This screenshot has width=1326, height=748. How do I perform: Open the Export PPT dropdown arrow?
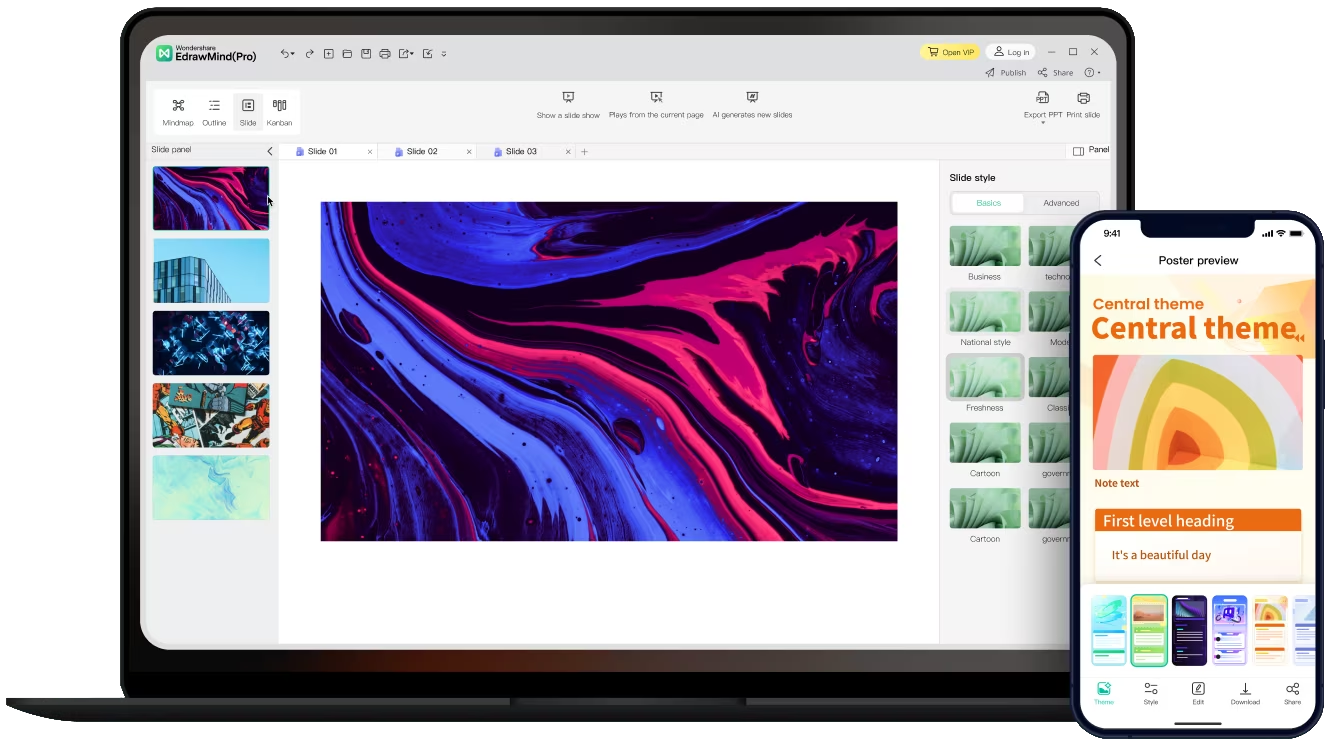(1043, 122)
